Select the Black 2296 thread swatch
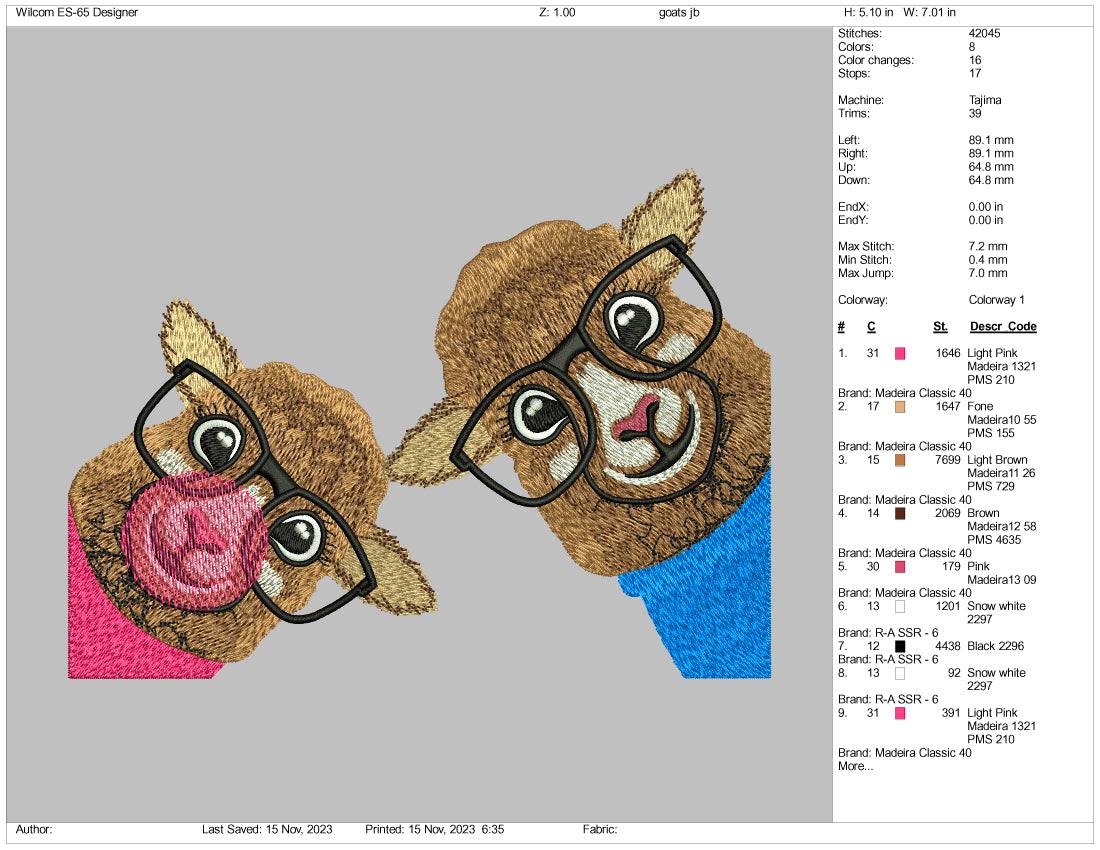Image resolution: width=1100 pixels, height=850 pixels. pyautogui.click(x=900, y=646)
